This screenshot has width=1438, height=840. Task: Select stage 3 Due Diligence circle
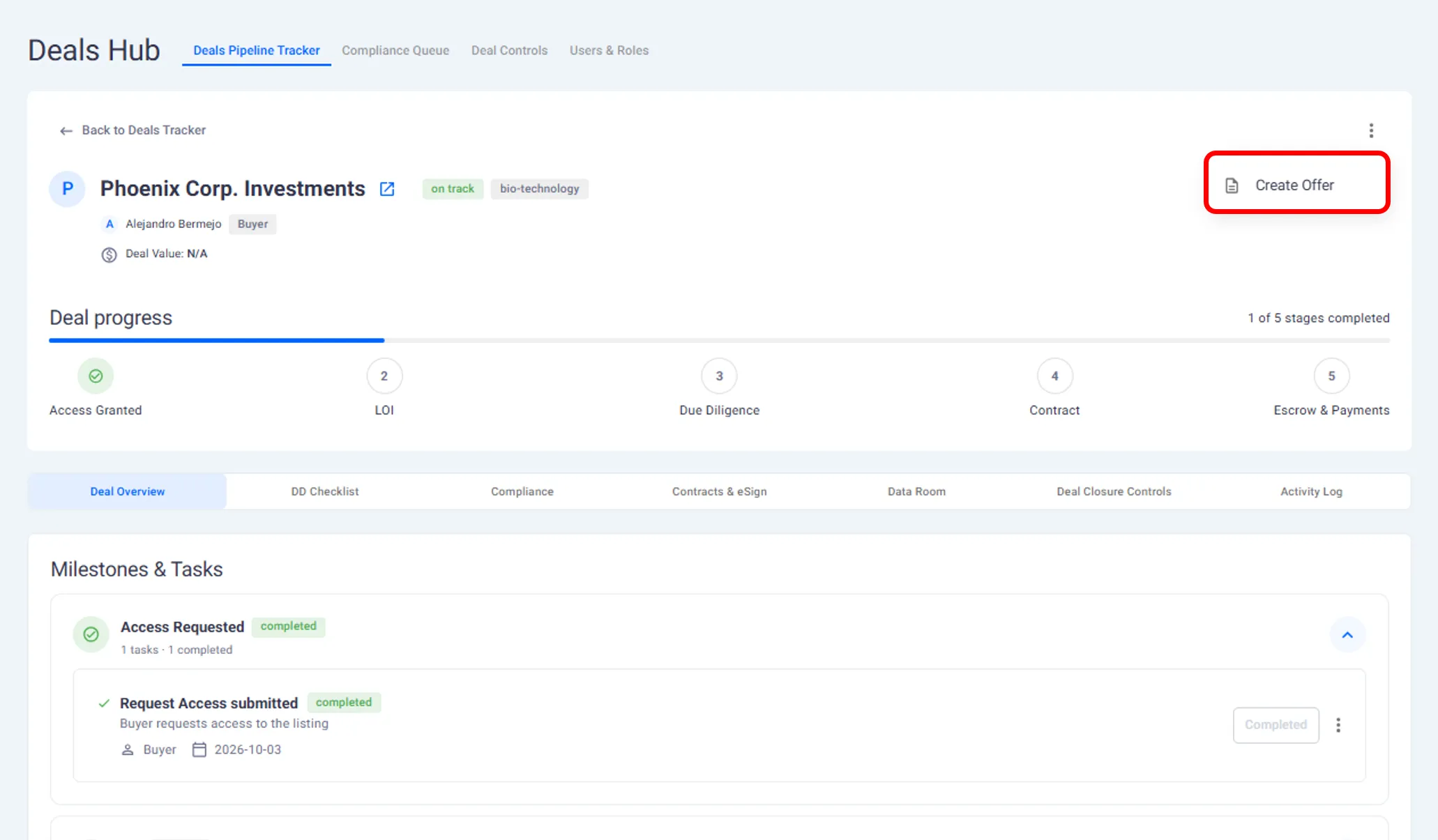click(719, 376)
